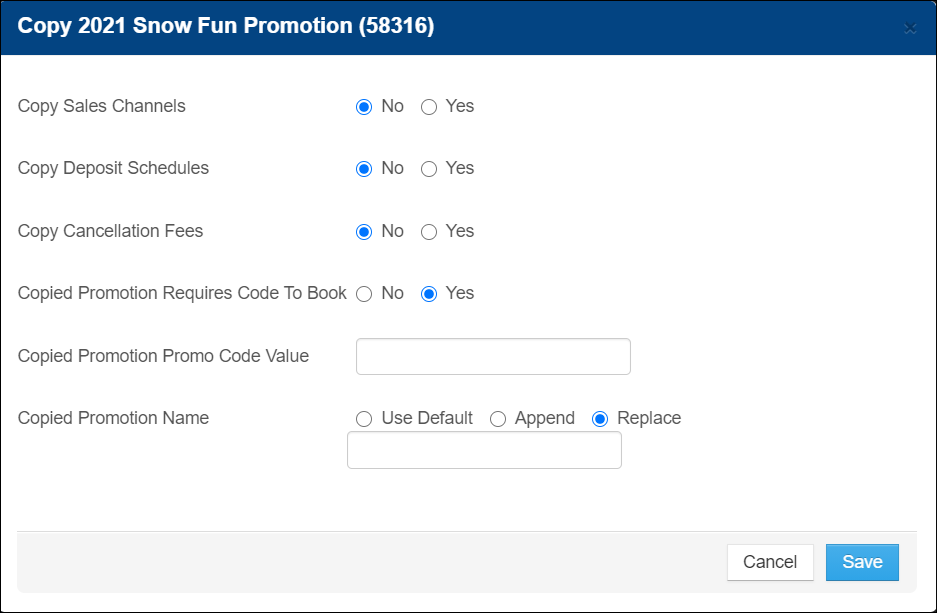
Task: Select No for Copy Sales Channels
Action: coord(364,107)
